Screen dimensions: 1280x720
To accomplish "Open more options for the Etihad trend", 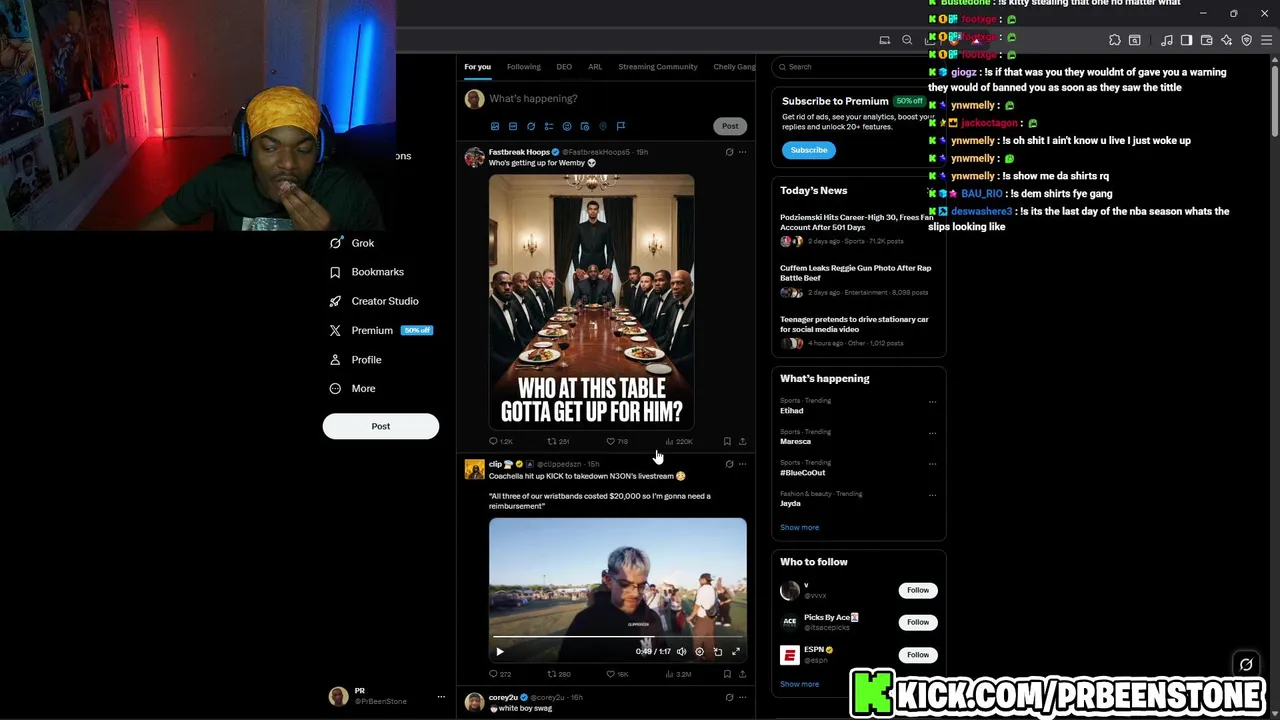I will [932, 402].
